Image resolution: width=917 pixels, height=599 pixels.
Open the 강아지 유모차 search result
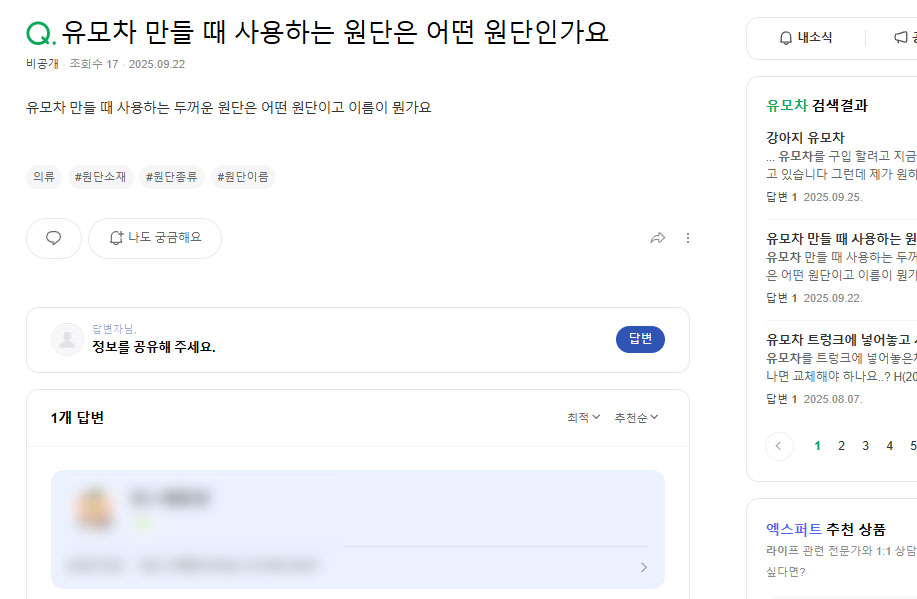point(806,137)
